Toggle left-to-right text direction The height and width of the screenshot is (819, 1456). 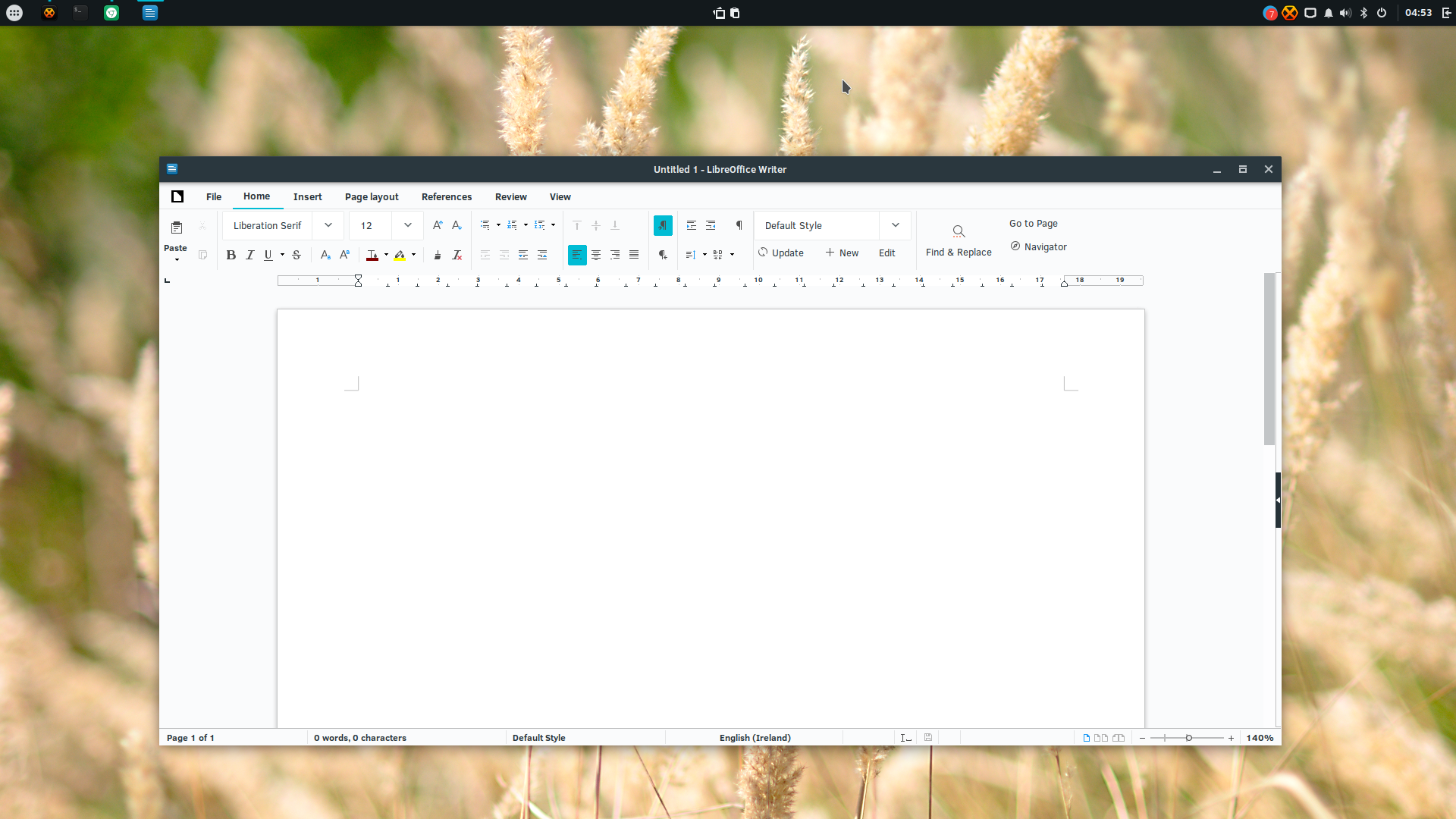(x=663, y=225)
